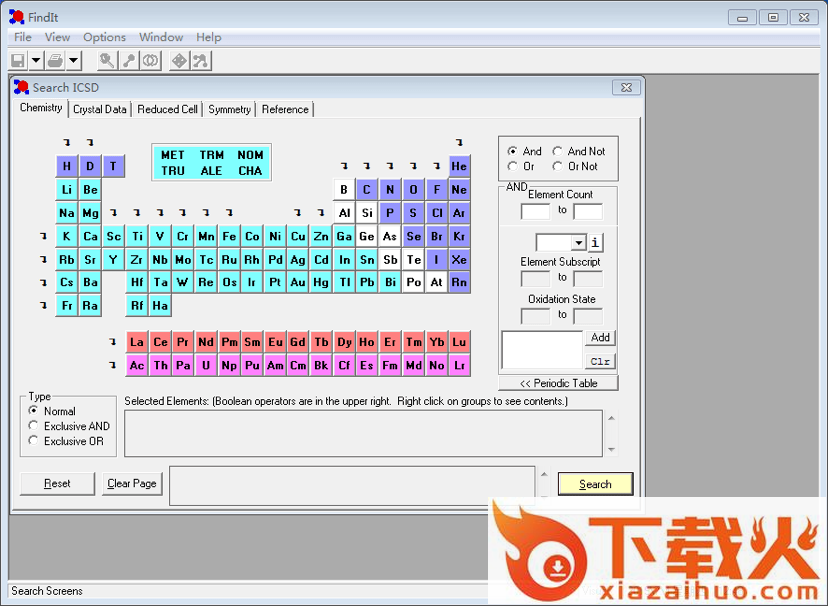Click the Clr button
The width and height of the screenshot is (828, 606).
[x=600, y=362]
